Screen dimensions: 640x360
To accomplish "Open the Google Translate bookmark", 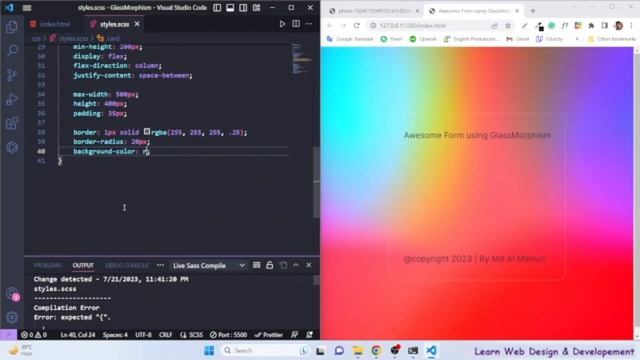I will click(350, 39).
